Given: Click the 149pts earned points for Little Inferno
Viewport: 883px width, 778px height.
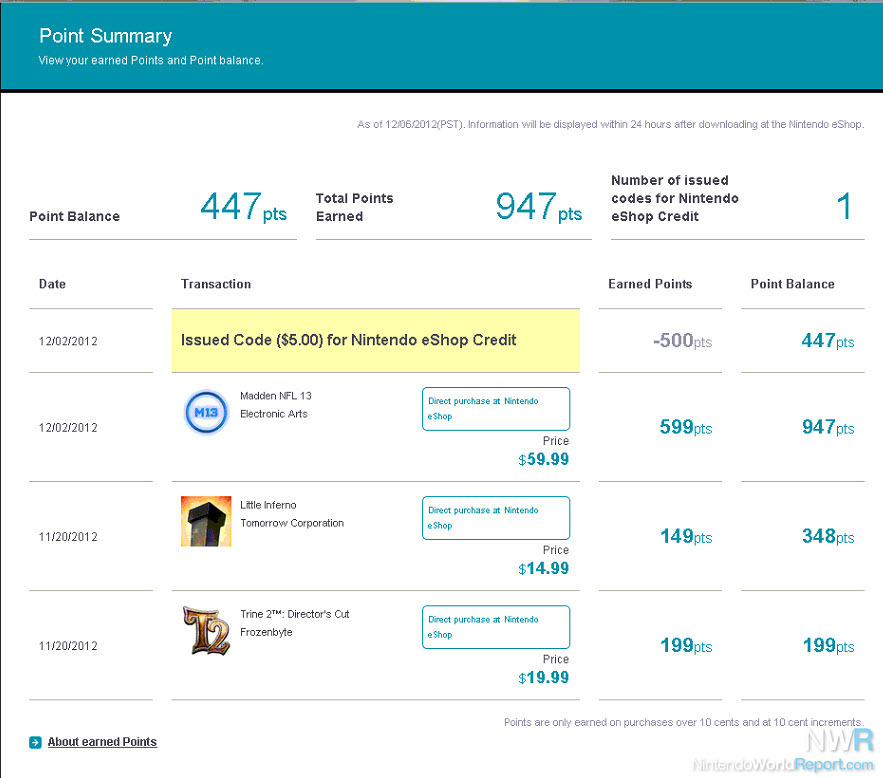Looking at the screenshot, I should 686,536.
